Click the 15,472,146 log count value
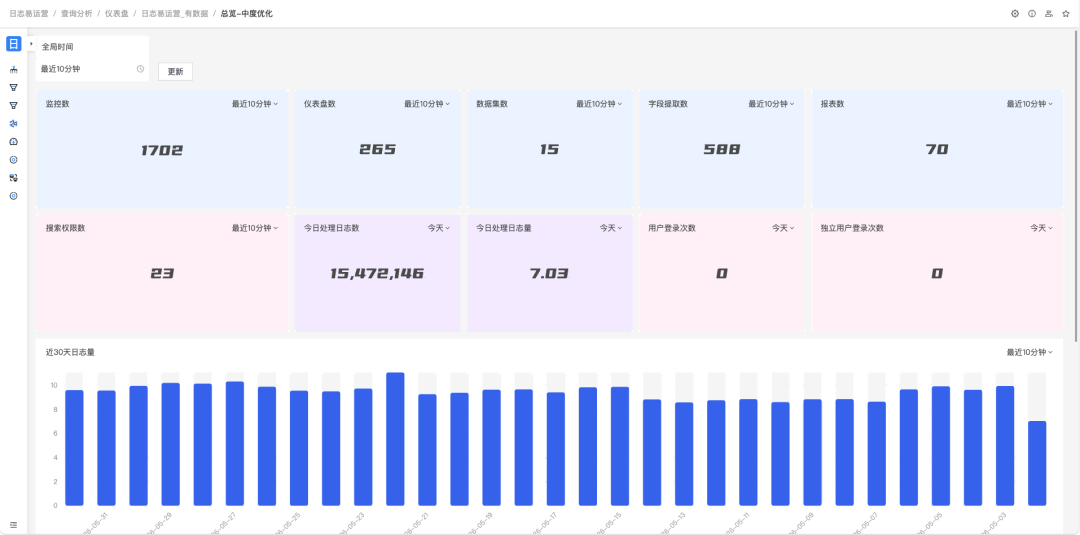Viewport: 1080px width, 535px height. tap(377, 273)
